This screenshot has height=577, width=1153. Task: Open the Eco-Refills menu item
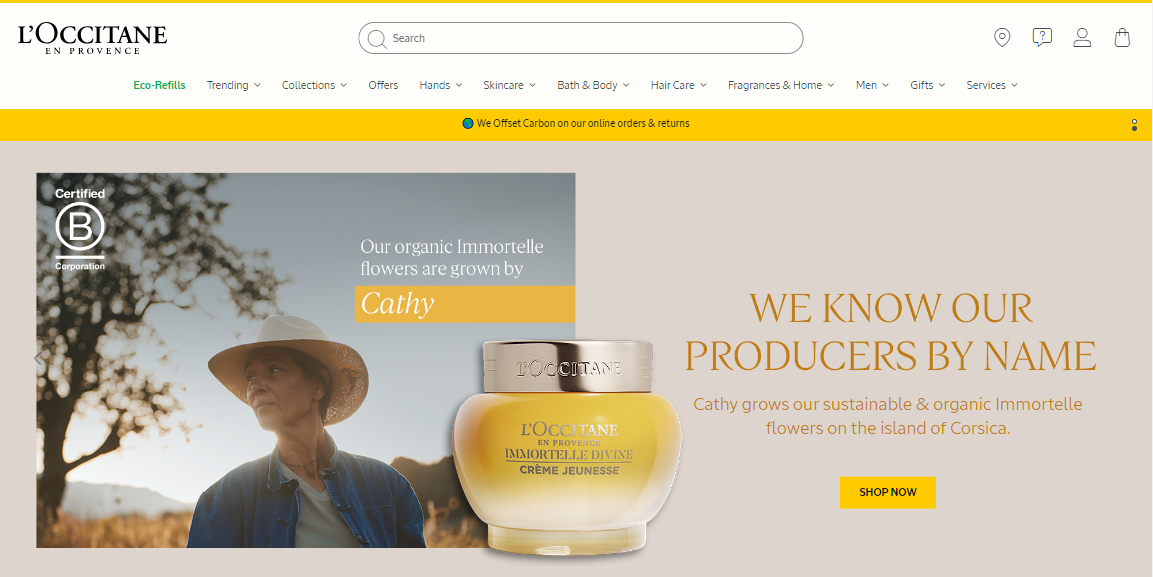[x=160, y=85]
